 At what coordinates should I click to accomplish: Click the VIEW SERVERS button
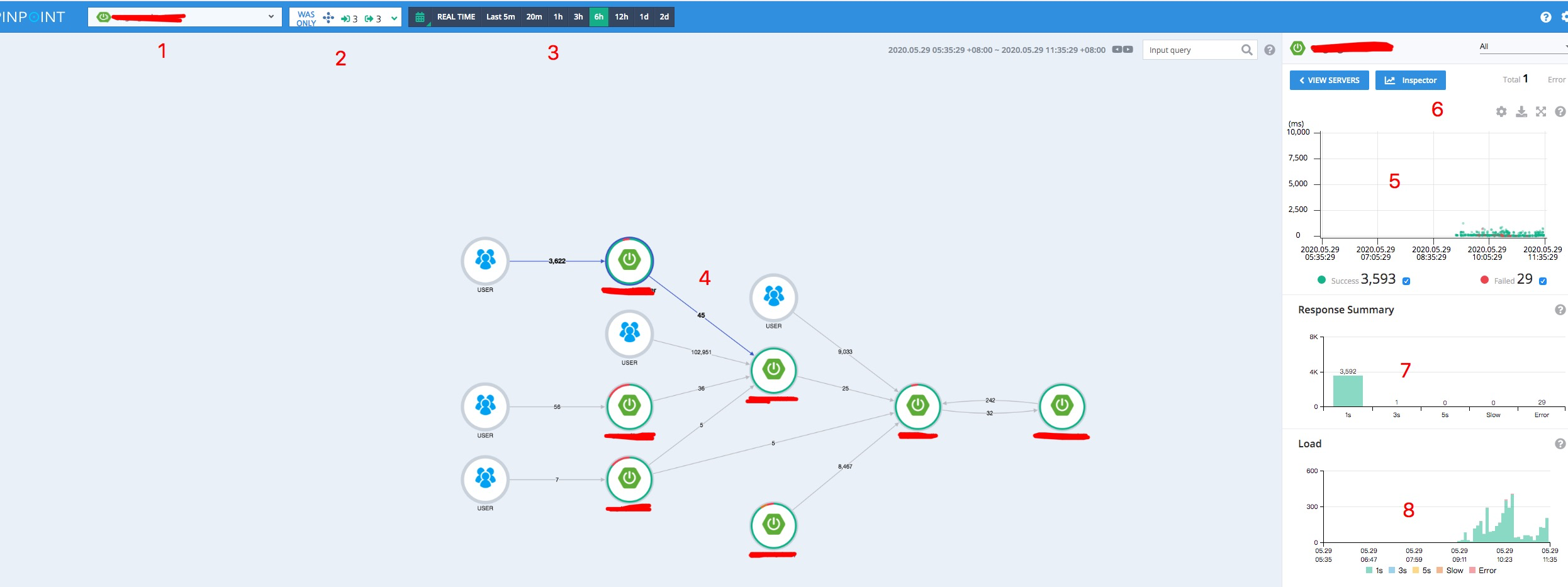click(x=1329, y=80)
